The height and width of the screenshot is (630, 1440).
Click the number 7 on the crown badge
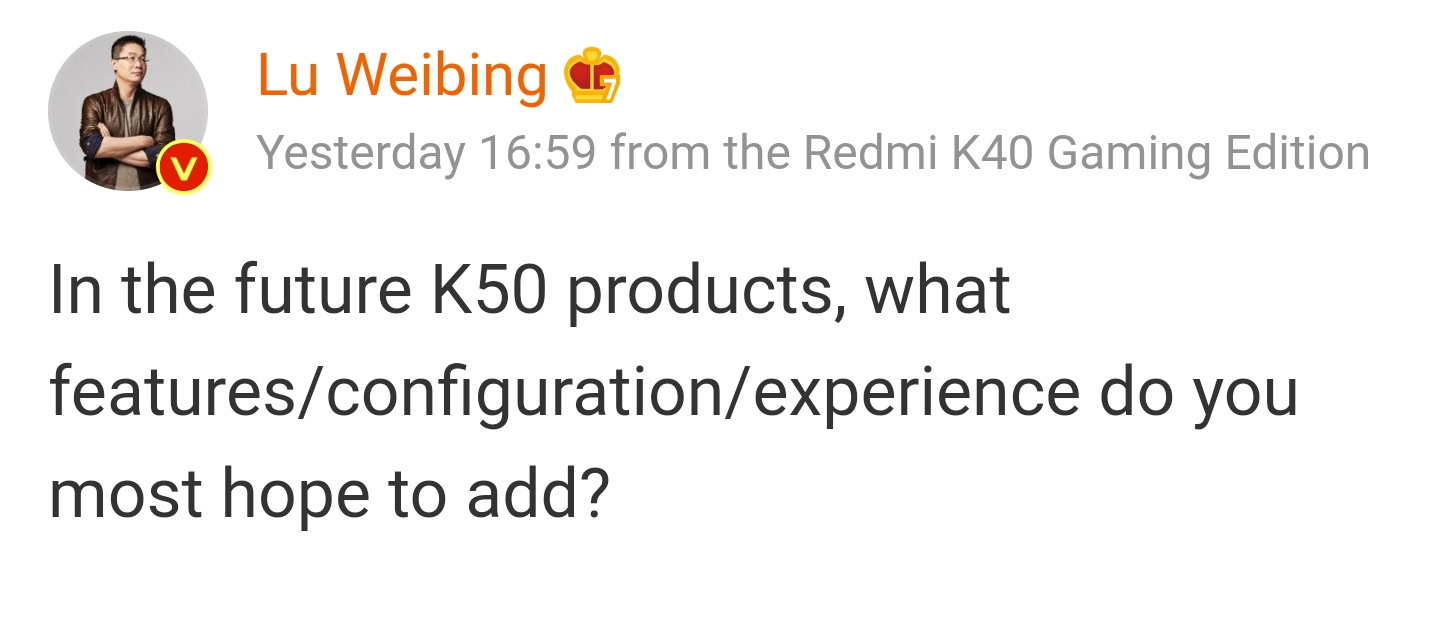tap(605, 86)
